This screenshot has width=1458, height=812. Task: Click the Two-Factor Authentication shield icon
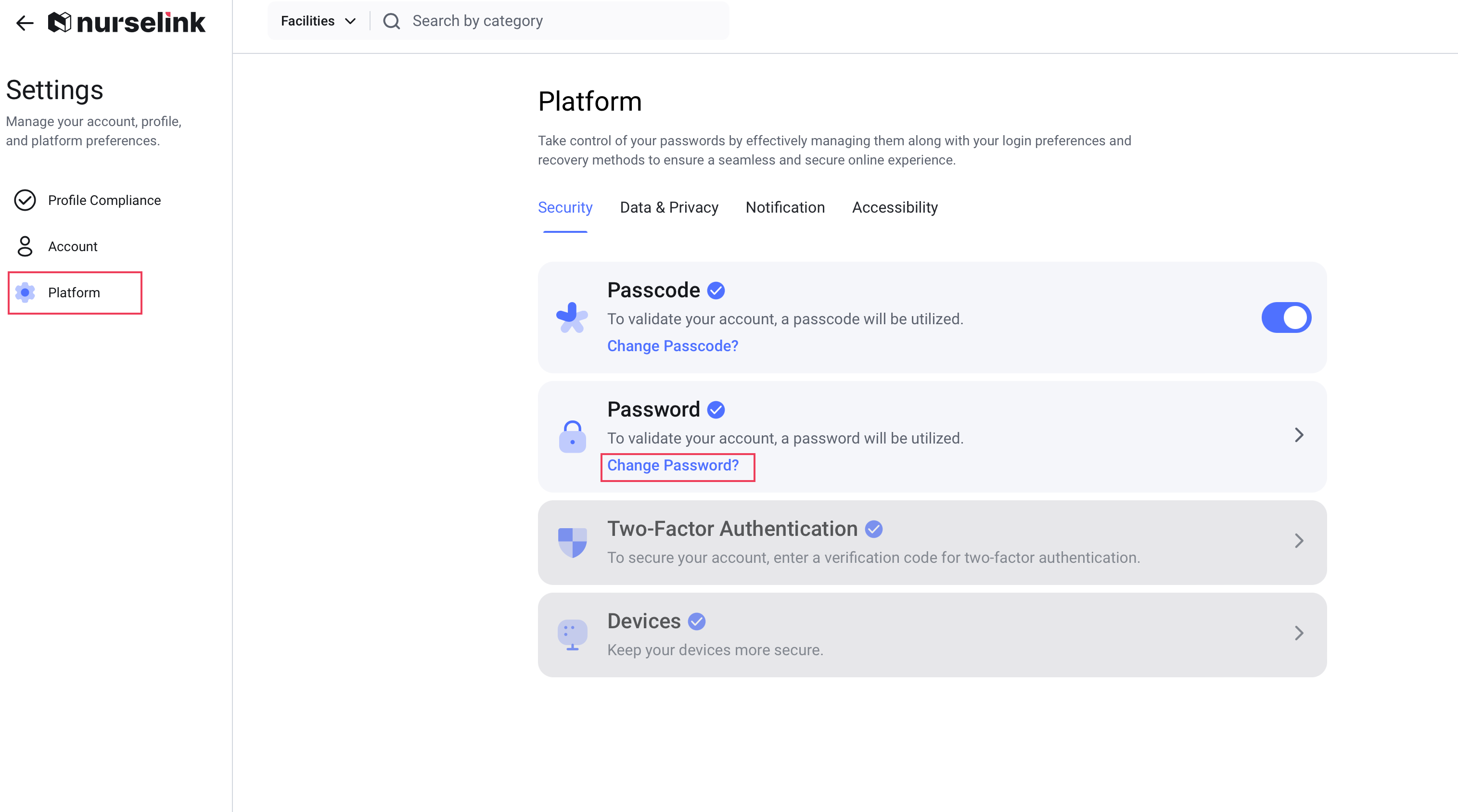coord(572,542)
